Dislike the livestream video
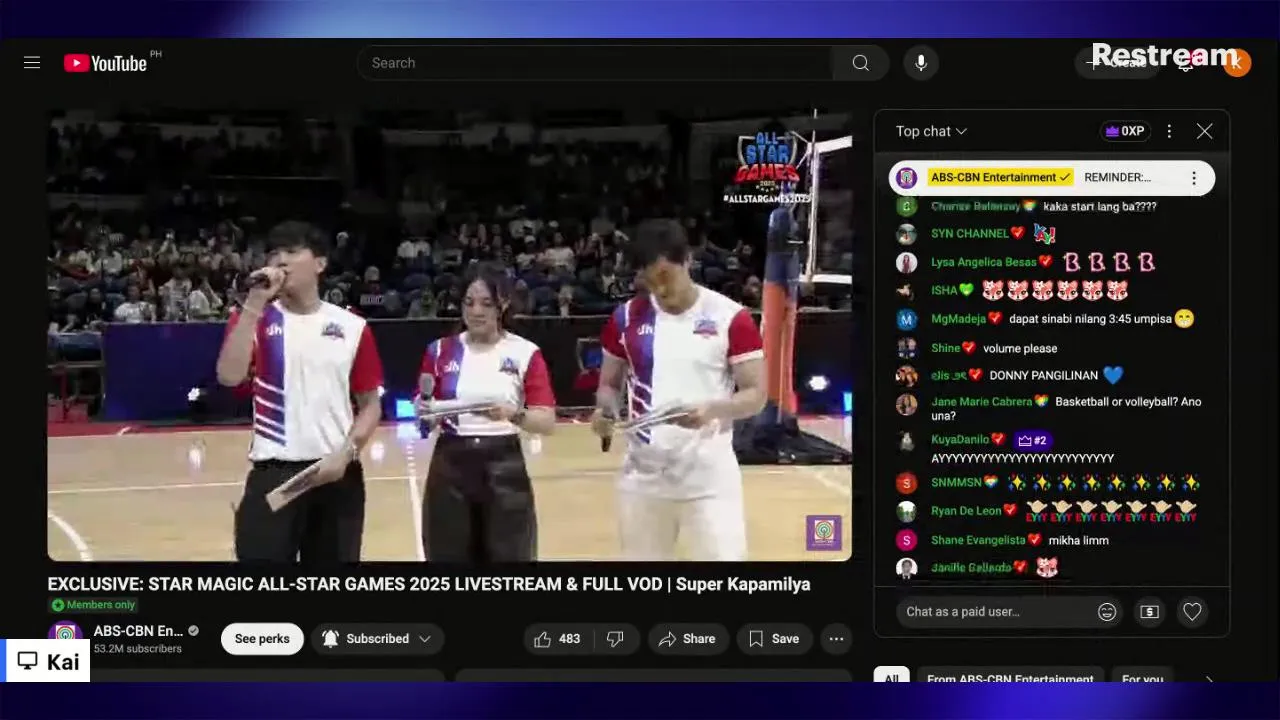 pos(616,639)
